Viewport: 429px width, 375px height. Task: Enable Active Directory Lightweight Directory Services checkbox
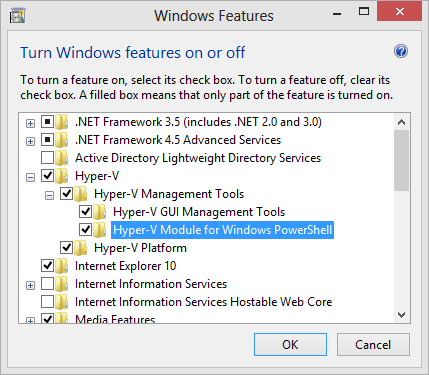(47, 158)
